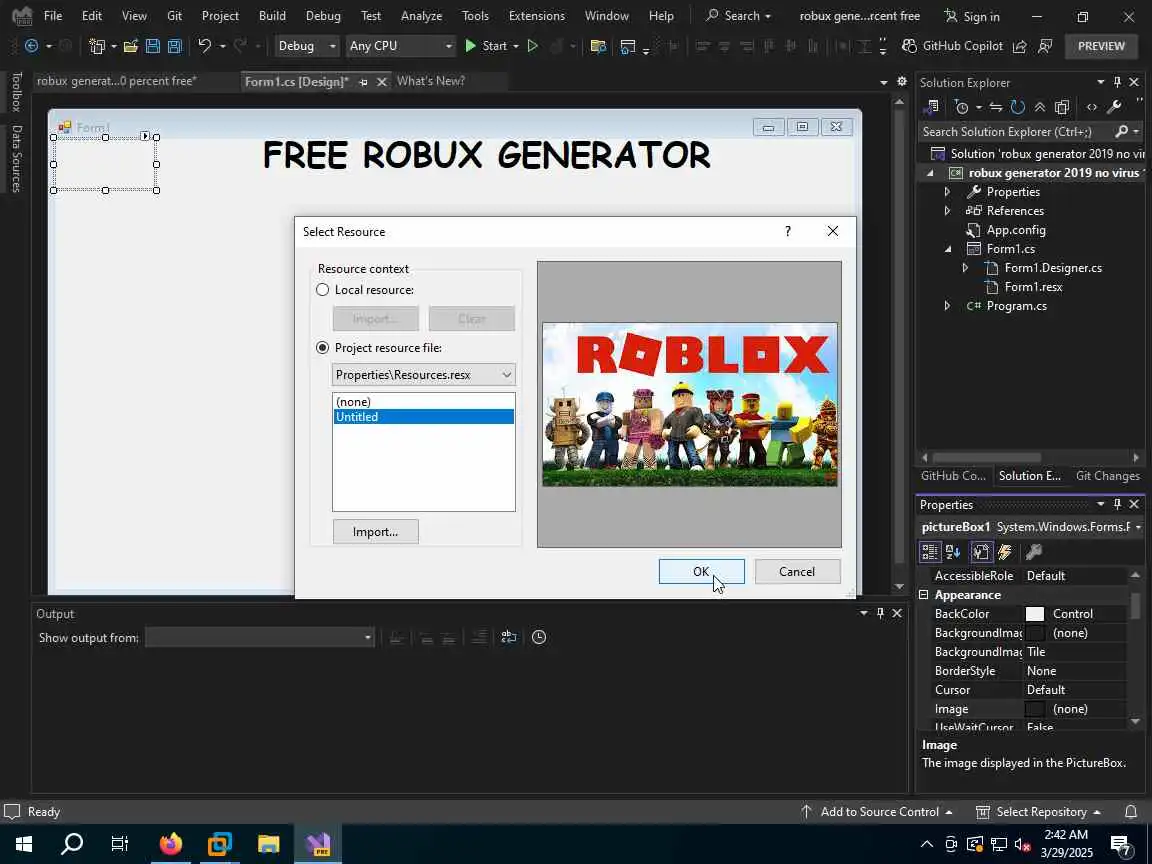Expand the Program.cs node
This screenshot has height=864, width=1152.
click(947, 306)
